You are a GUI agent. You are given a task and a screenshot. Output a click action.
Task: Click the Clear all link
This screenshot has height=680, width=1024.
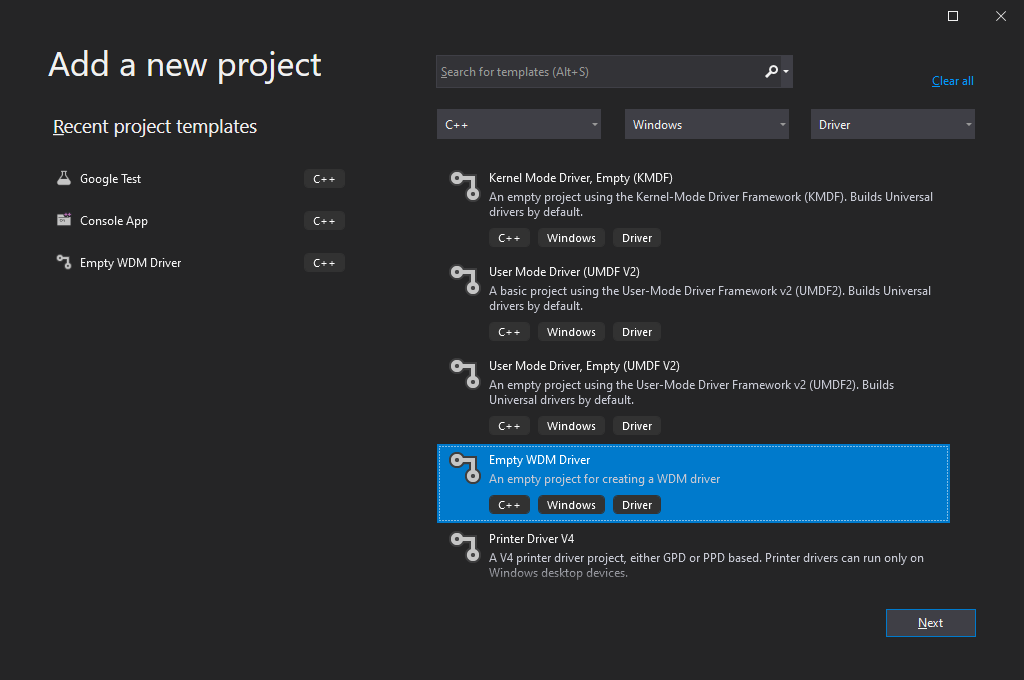click(x=952, y=81)
